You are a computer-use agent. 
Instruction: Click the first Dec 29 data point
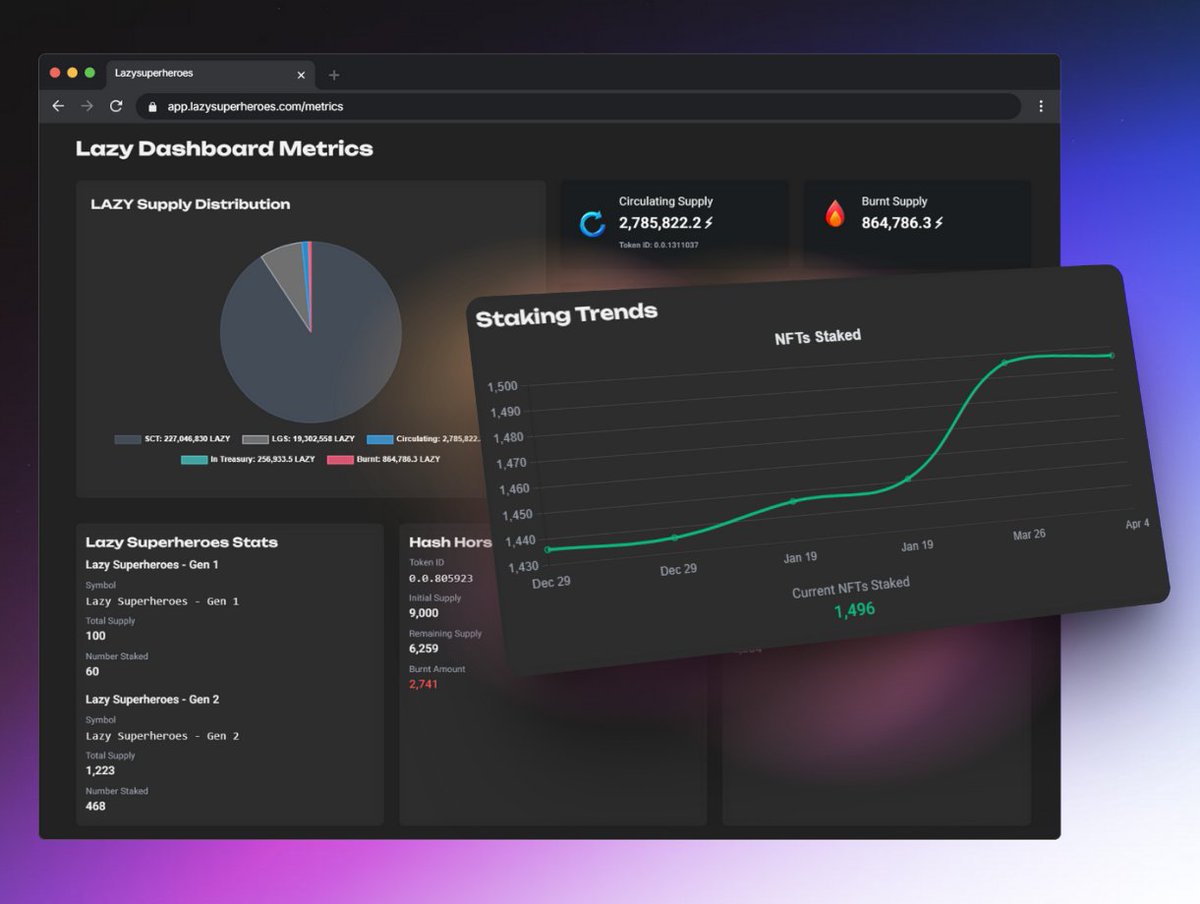547,550
